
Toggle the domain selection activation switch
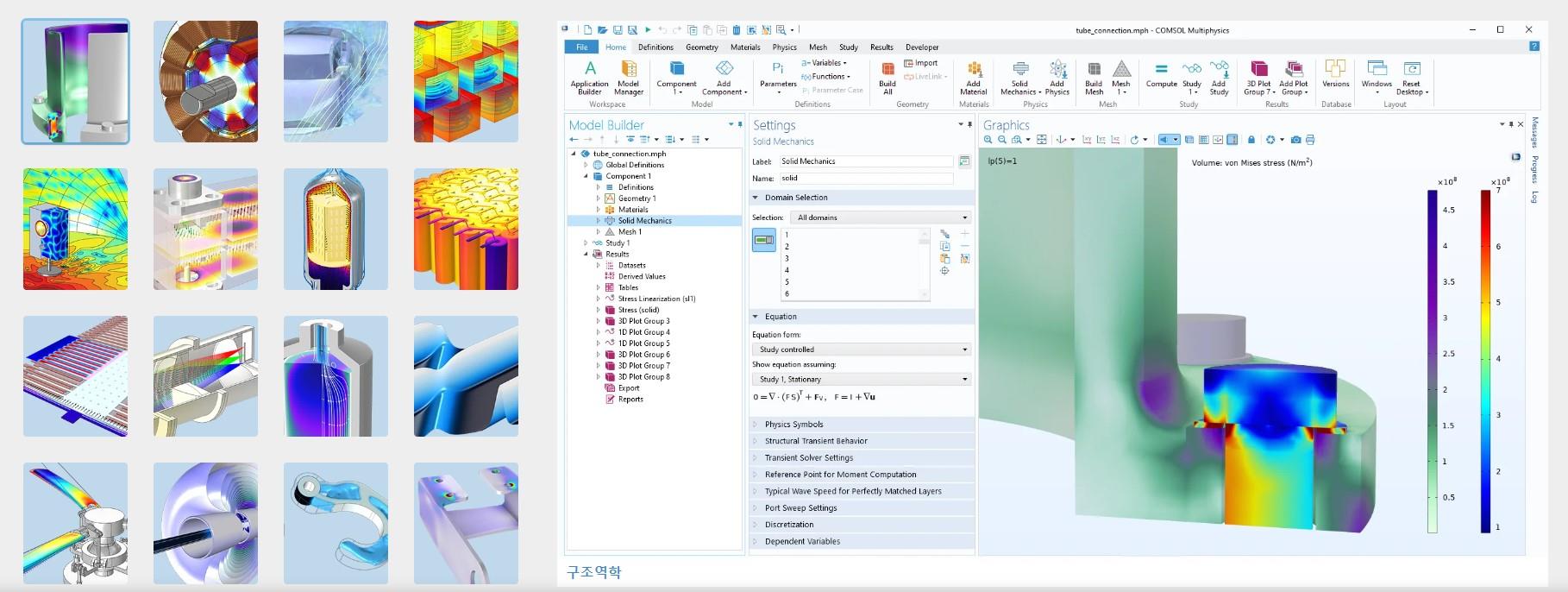[763, 240]
